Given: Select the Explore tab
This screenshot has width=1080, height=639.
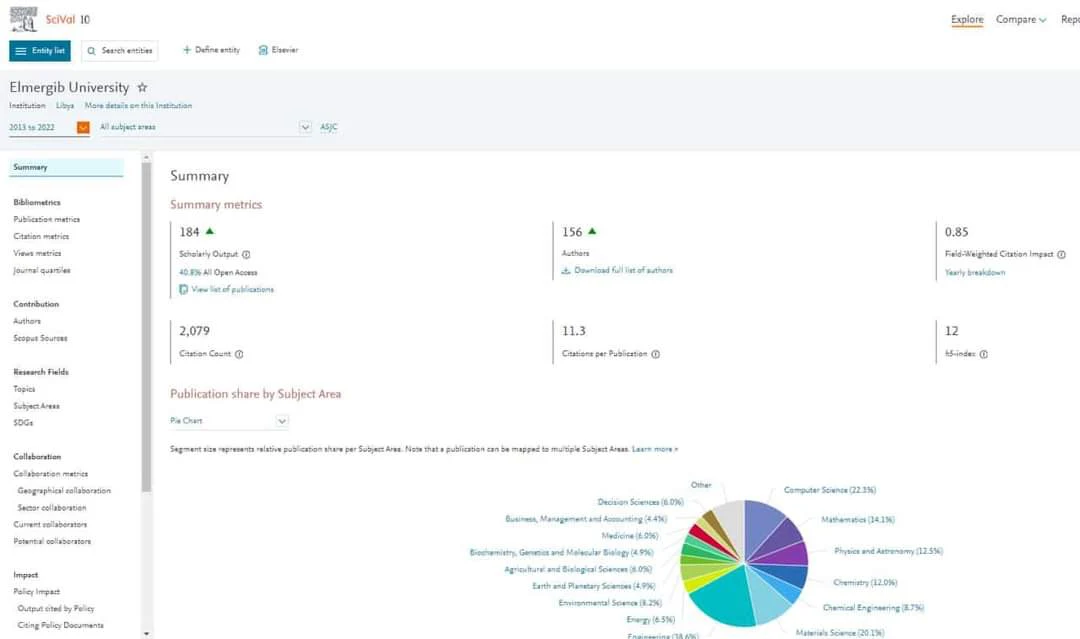Looking at the screenshot, I should pos(967,19).
